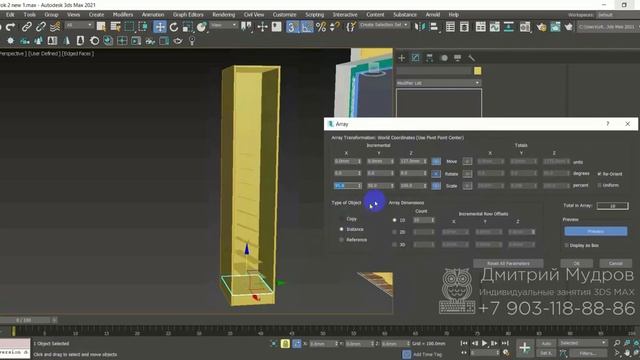Activate Select and Move tool
Image resolution: width=640 pixels, height=360 pixels.
[x=160, y=27]
